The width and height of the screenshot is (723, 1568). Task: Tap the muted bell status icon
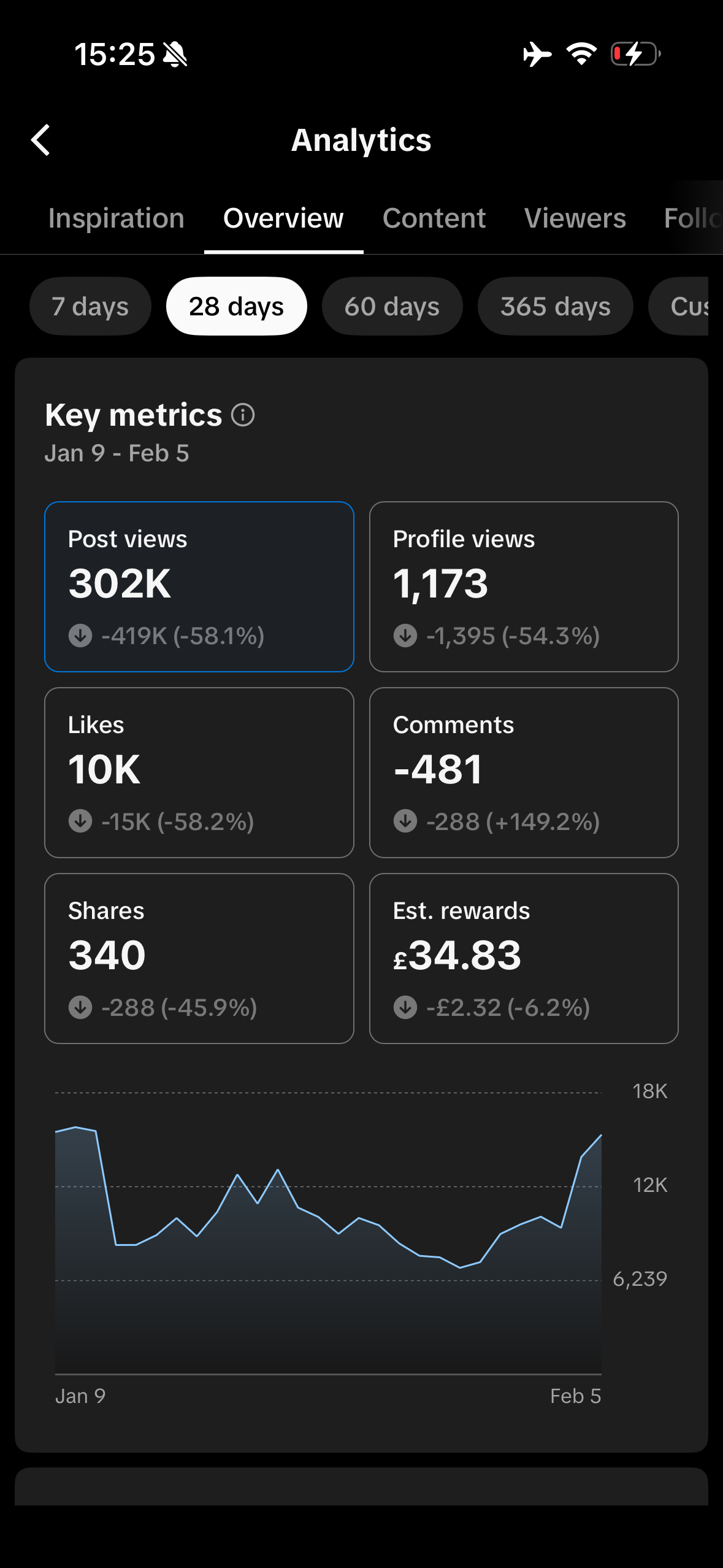click(x=175, y=55)
